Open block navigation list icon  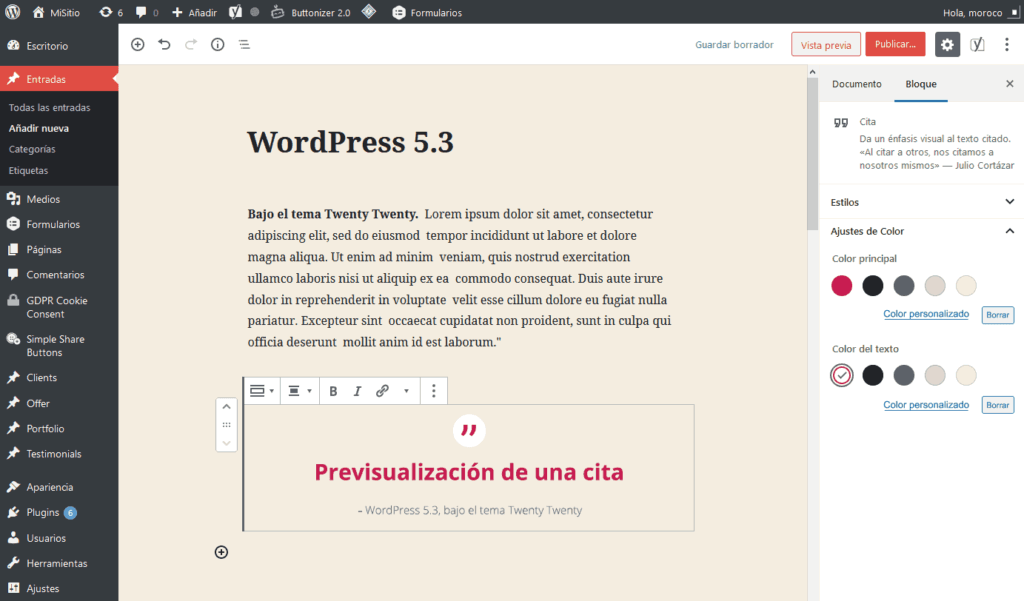[x=244, y=45]
